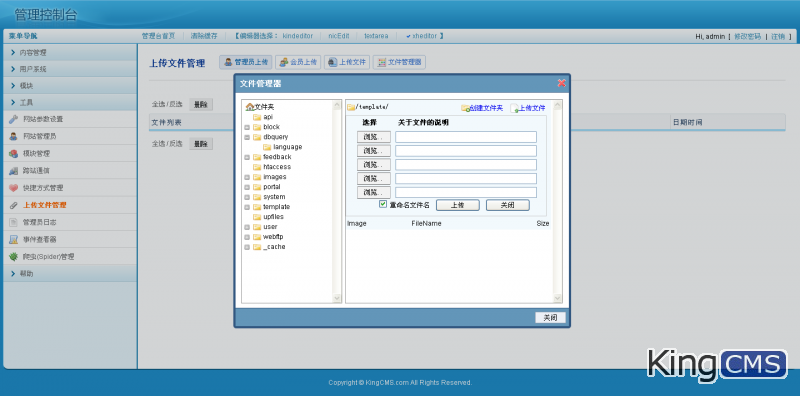800x396 pixels.
Task: Click the FileName column header in dialog
Action: click(x=427, y=224)
